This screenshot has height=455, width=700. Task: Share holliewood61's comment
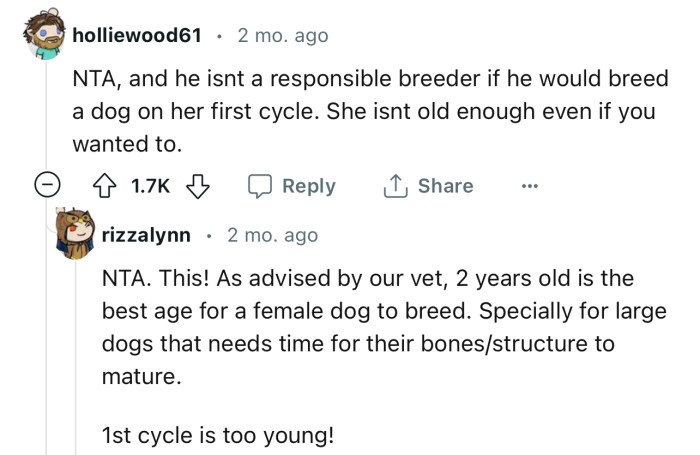coord(428,186)
